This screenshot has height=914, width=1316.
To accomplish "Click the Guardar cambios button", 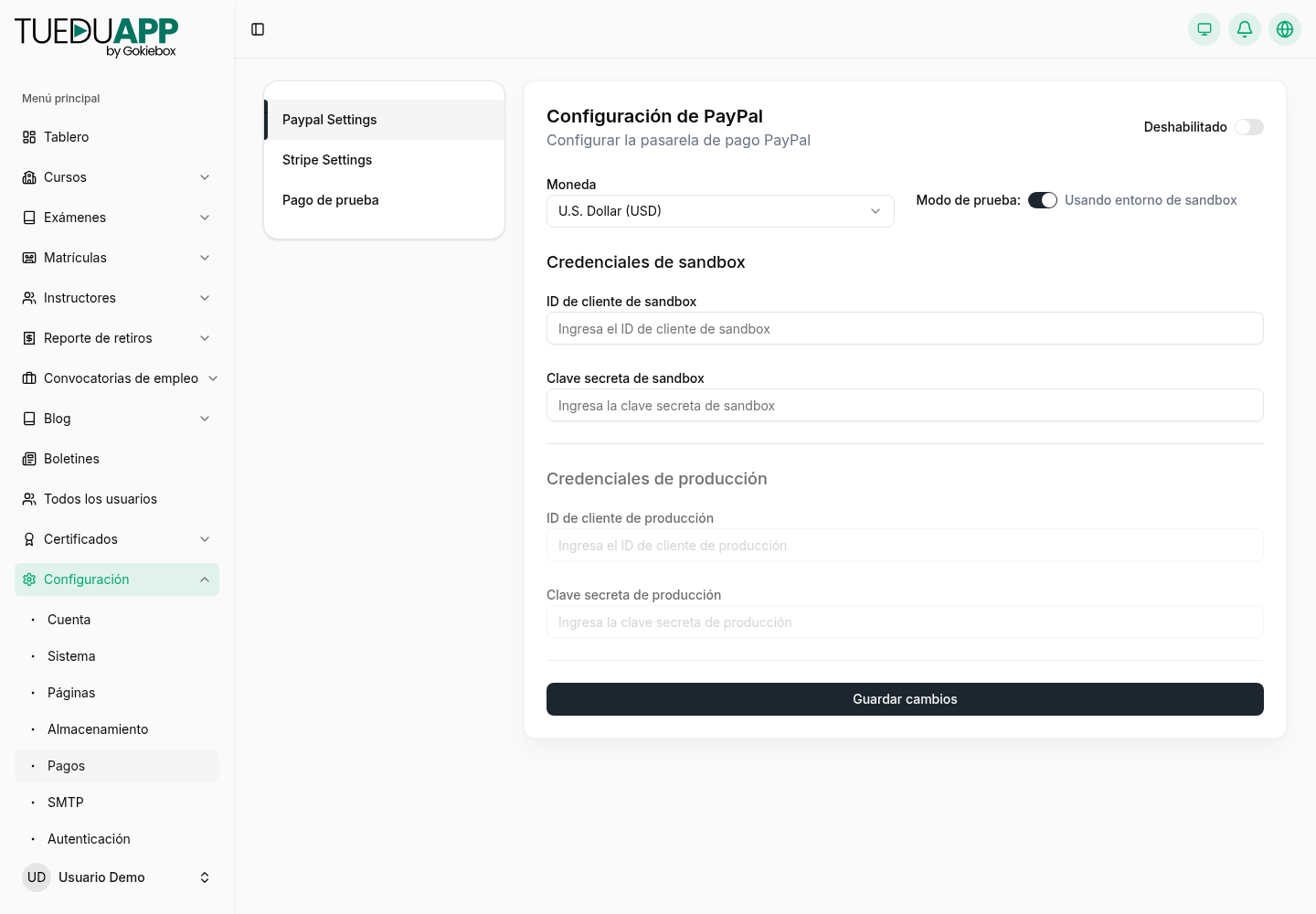I will click(905, 699).
